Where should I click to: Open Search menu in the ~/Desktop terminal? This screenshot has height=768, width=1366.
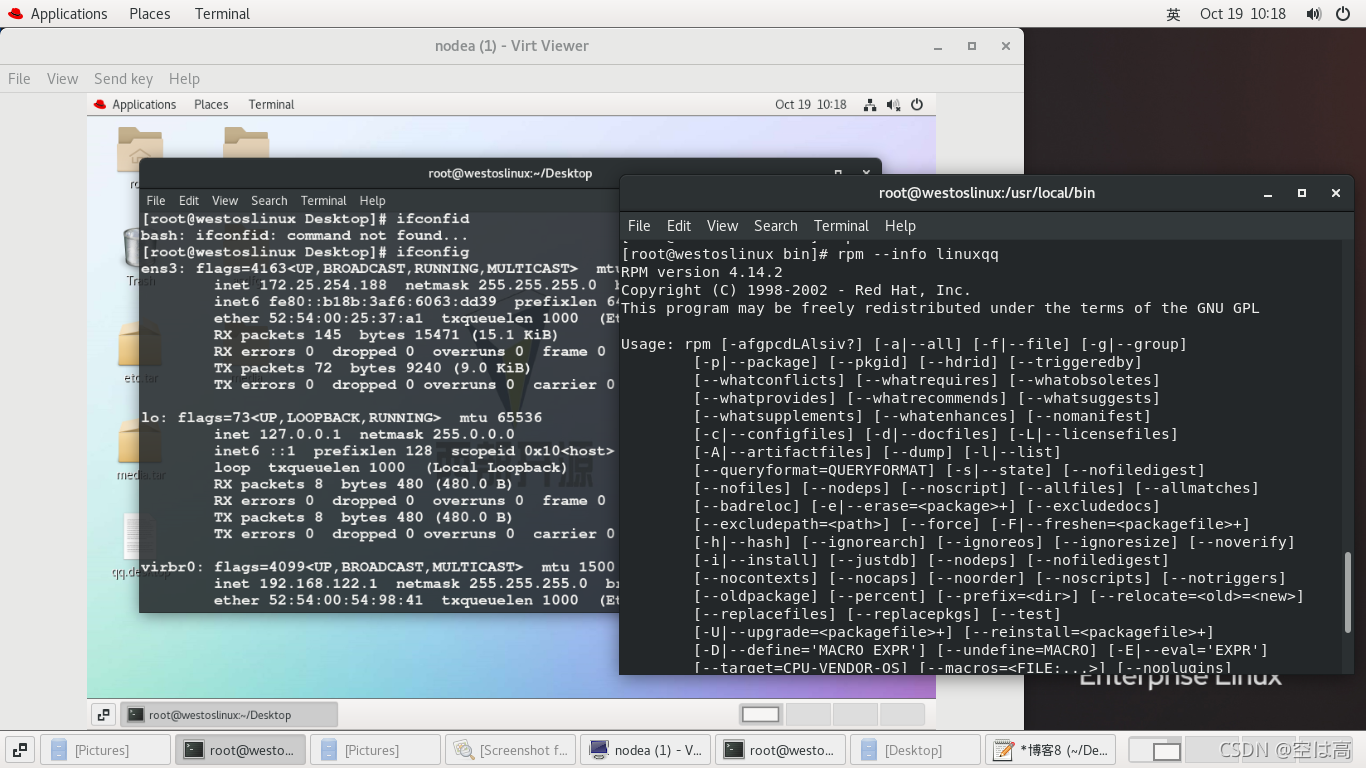coord(269,200)
